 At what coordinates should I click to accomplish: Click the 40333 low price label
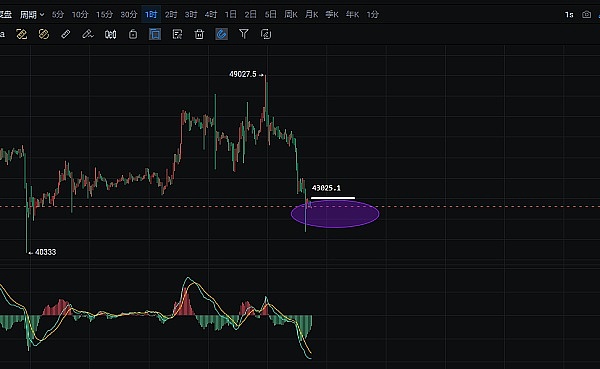(x=46, y=252)
